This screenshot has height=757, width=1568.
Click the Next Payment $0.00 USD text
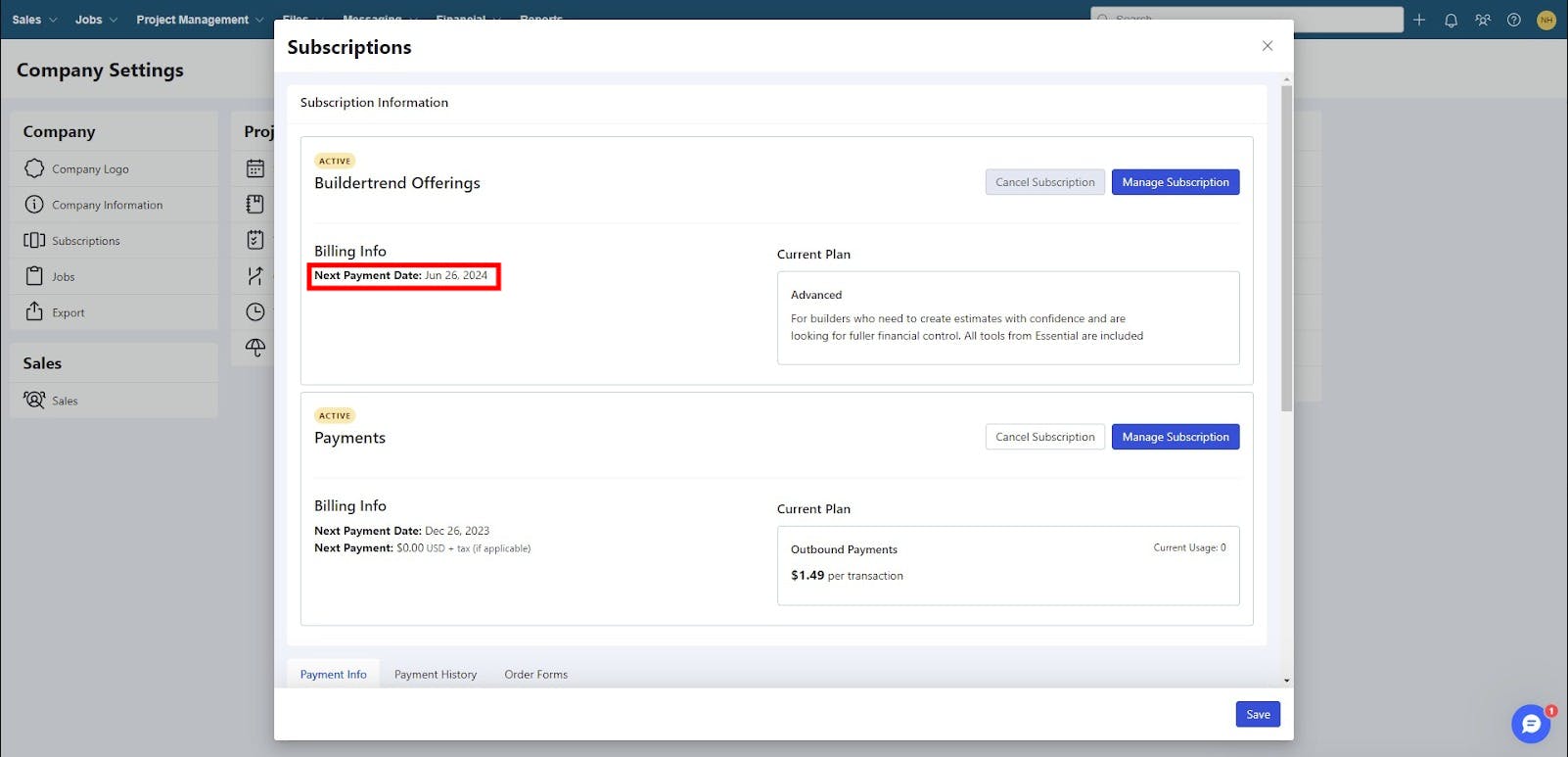coord(422,548)
